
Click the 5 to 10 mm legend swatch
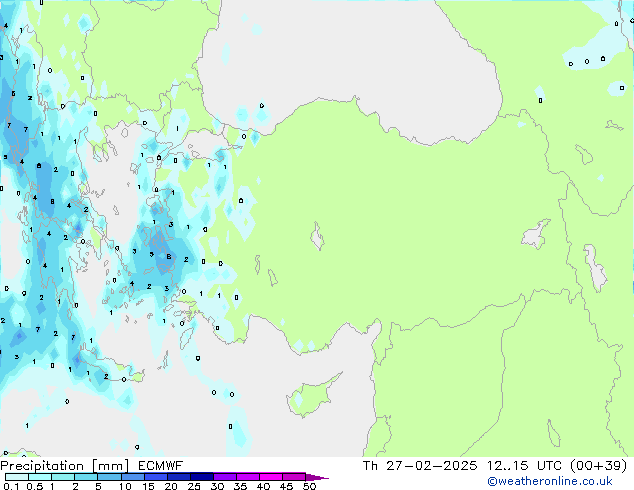(109, 477)
